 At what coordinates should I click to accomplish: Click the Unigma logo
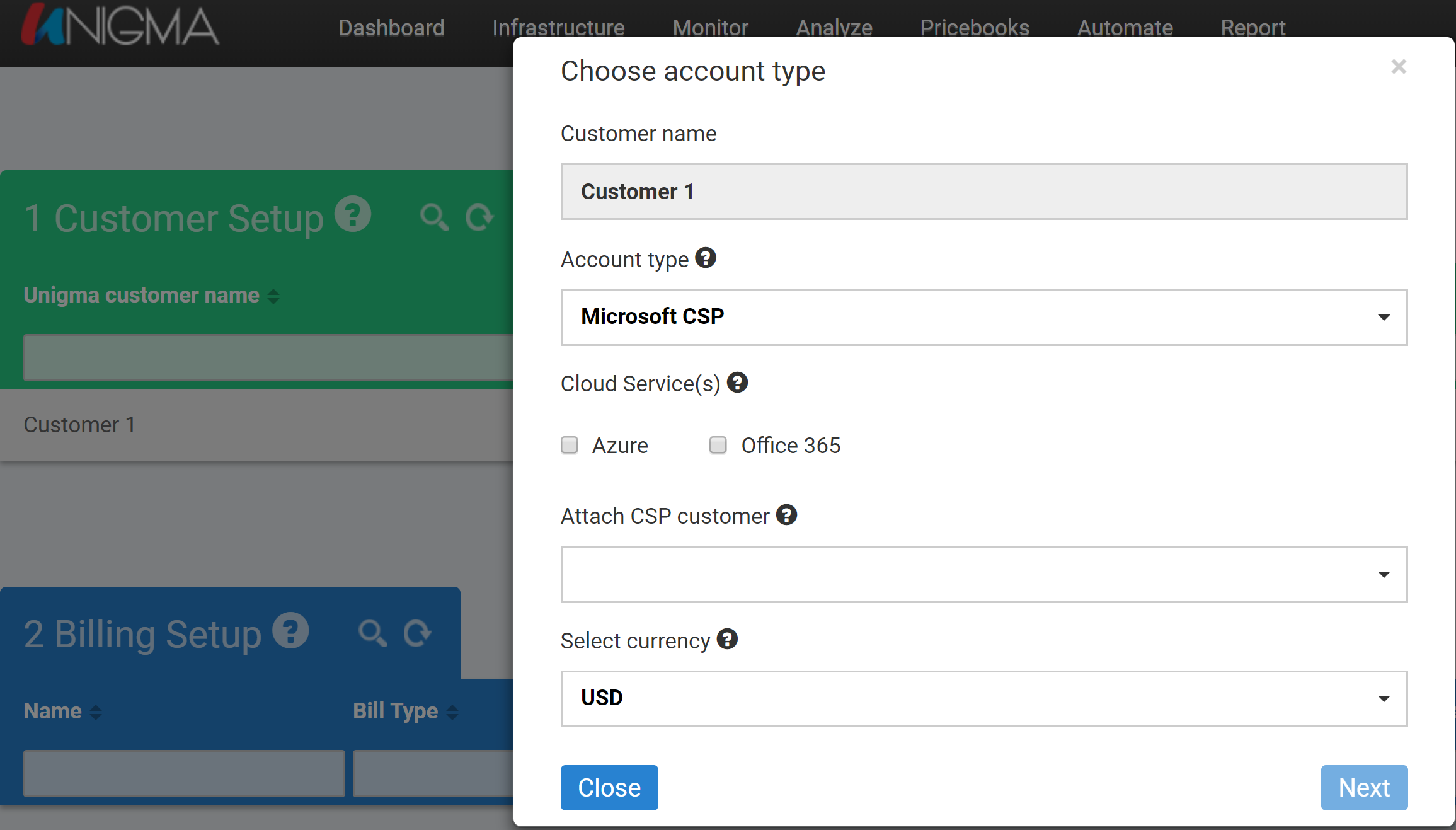pos(120,25)
